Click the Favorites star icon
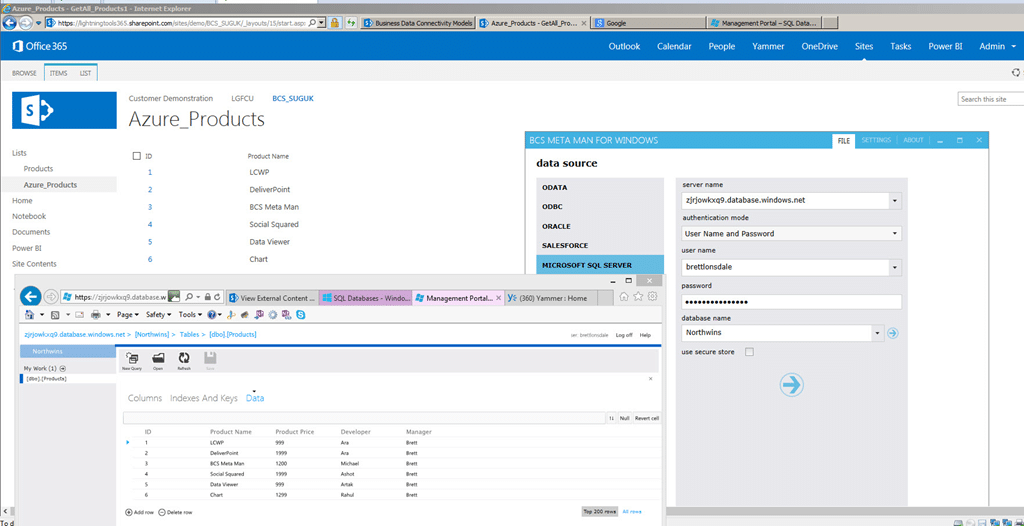Viewport: 1024px width, 526px height. coord(638,297)
